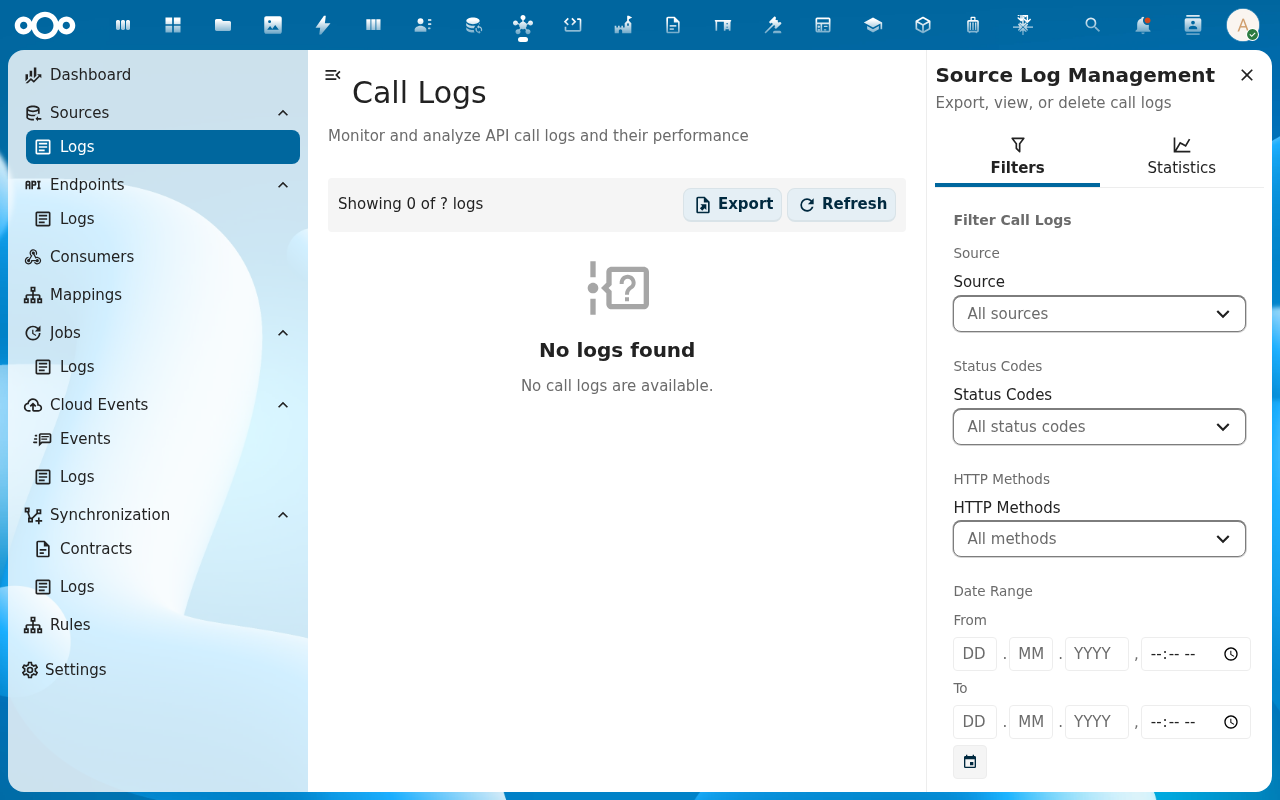Select Logs under Cloud Events
The height and width of the screenshot is (800, 1280).
point(163,477)
